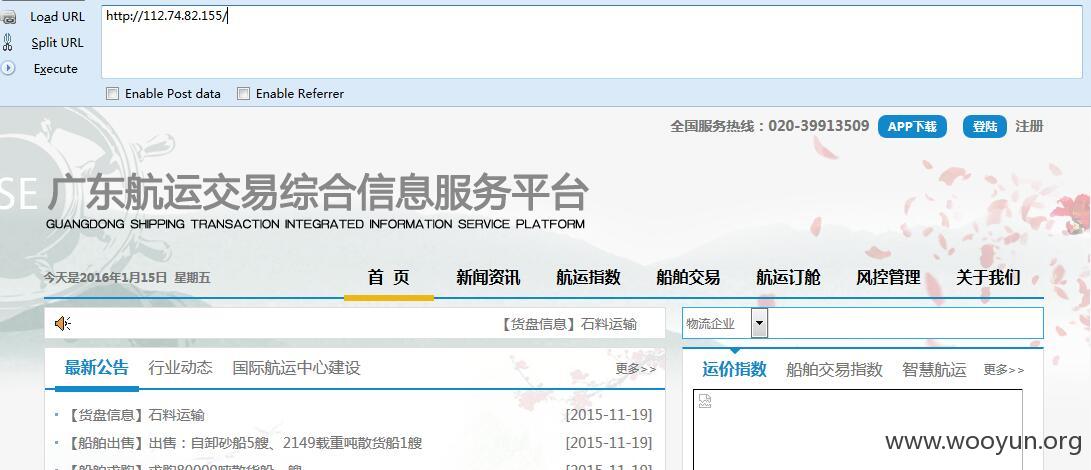
Task: Click the search input beside 物流企业
Action: 905,324
